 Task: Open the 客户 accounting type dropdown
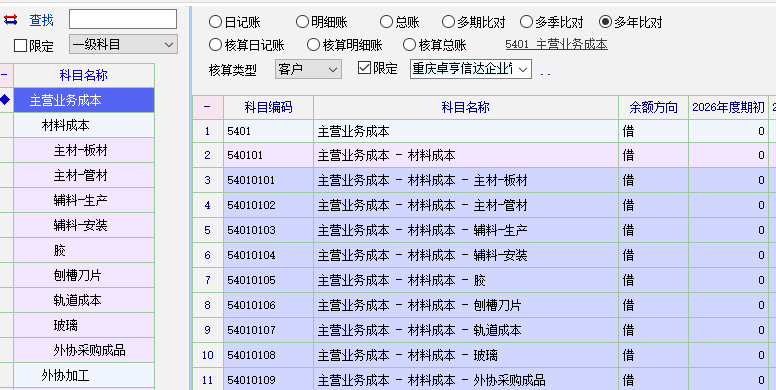(308, 69)
